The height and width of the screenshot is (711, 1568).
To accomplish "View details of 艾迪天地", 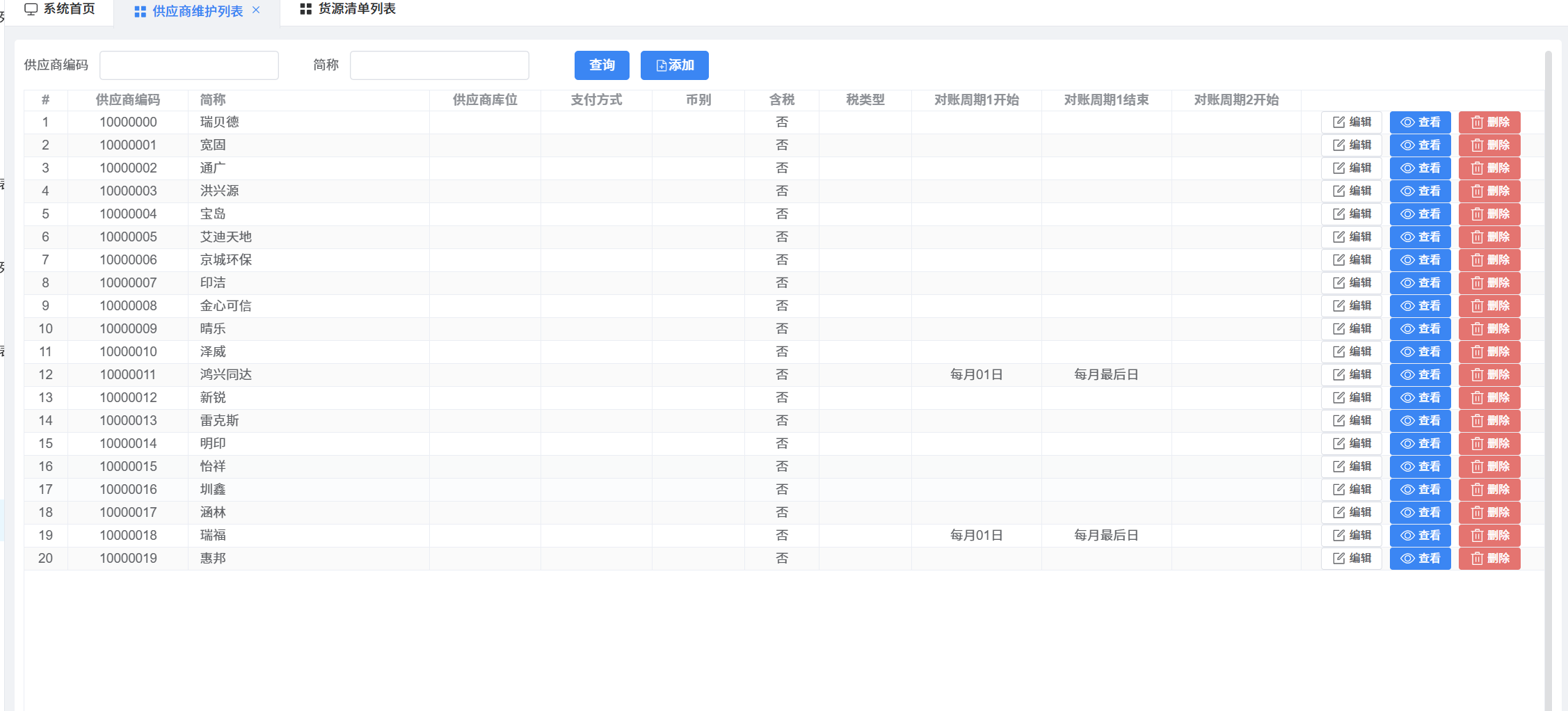I will (1420, 237).
